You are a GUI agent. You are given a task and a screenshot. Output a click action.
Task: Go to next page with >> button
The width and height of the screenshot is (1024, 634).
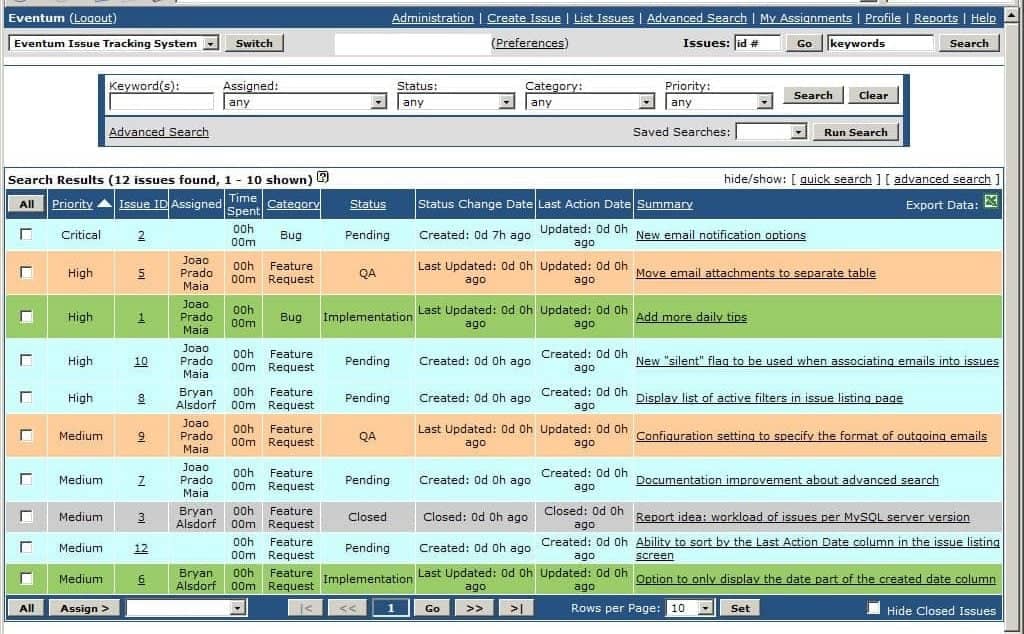(x=474, y=608)
